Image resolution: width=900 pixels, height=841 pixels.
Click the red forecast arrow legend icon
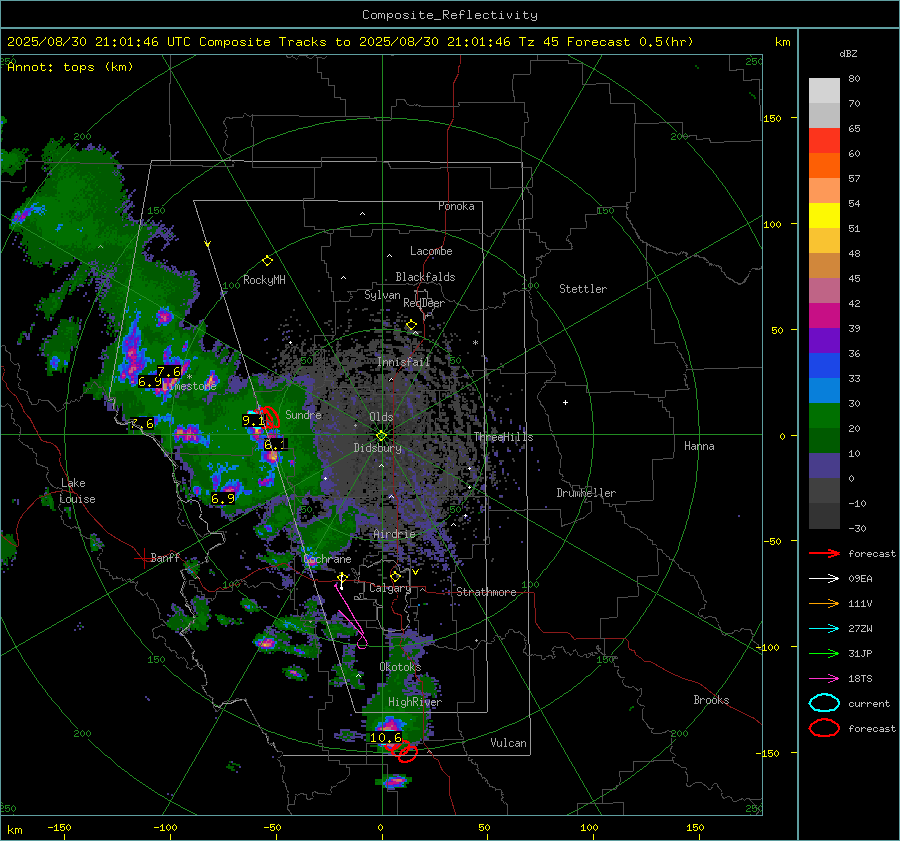(824, 553)
